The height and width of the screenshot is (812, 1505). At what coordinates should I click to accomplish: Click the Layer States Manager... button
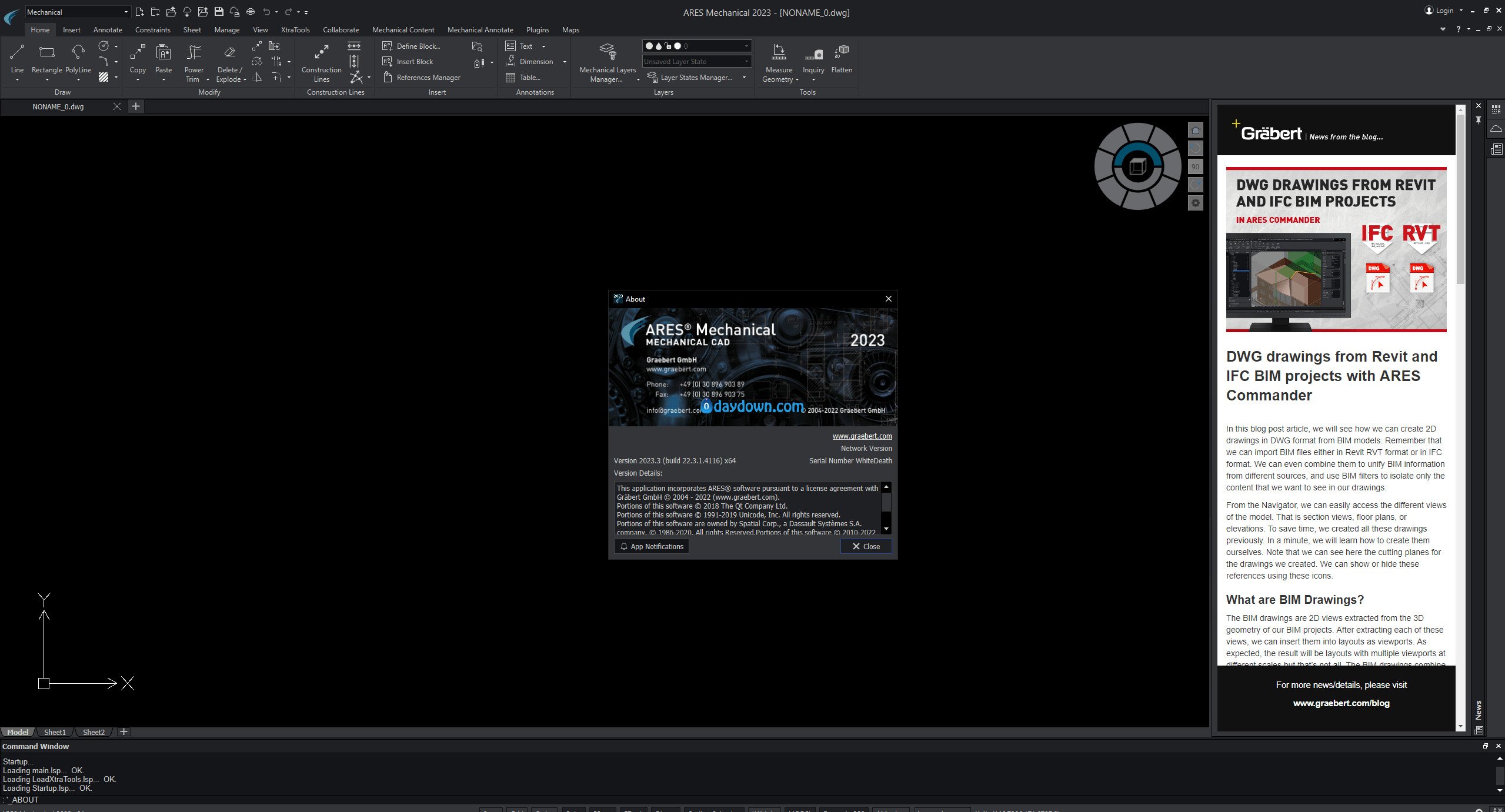pos(690,77)
